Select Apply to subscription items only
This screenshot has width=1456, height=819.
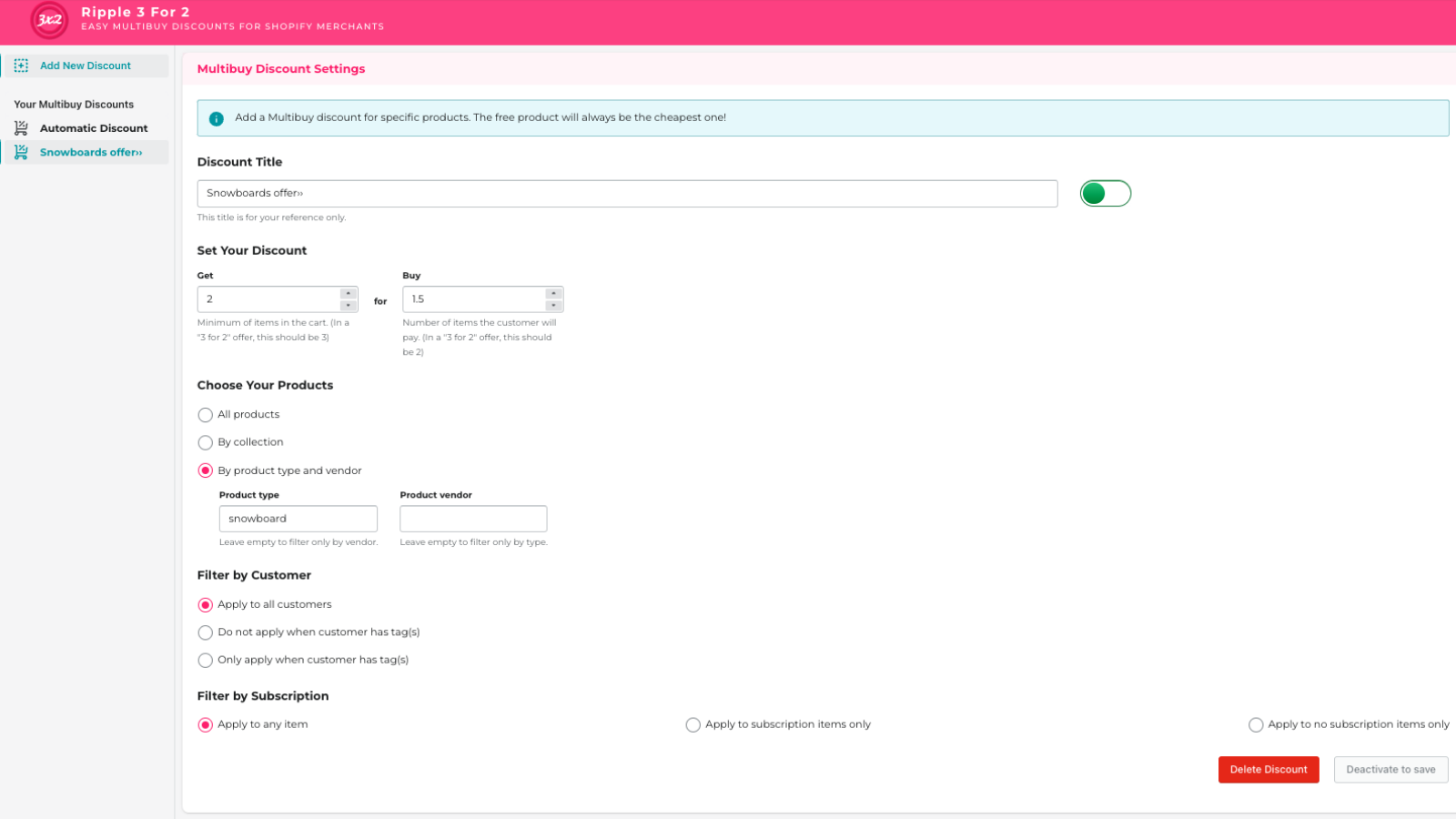click(x=693, y=724)
